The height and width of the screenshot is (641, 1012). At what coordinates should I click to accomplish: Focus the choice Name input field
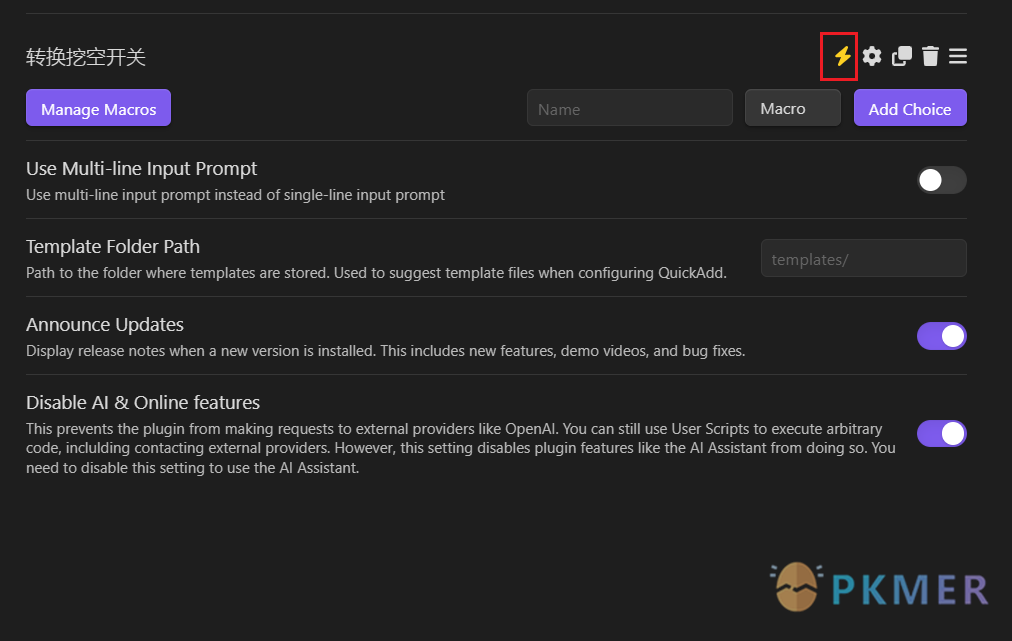(x=629, y=108)
